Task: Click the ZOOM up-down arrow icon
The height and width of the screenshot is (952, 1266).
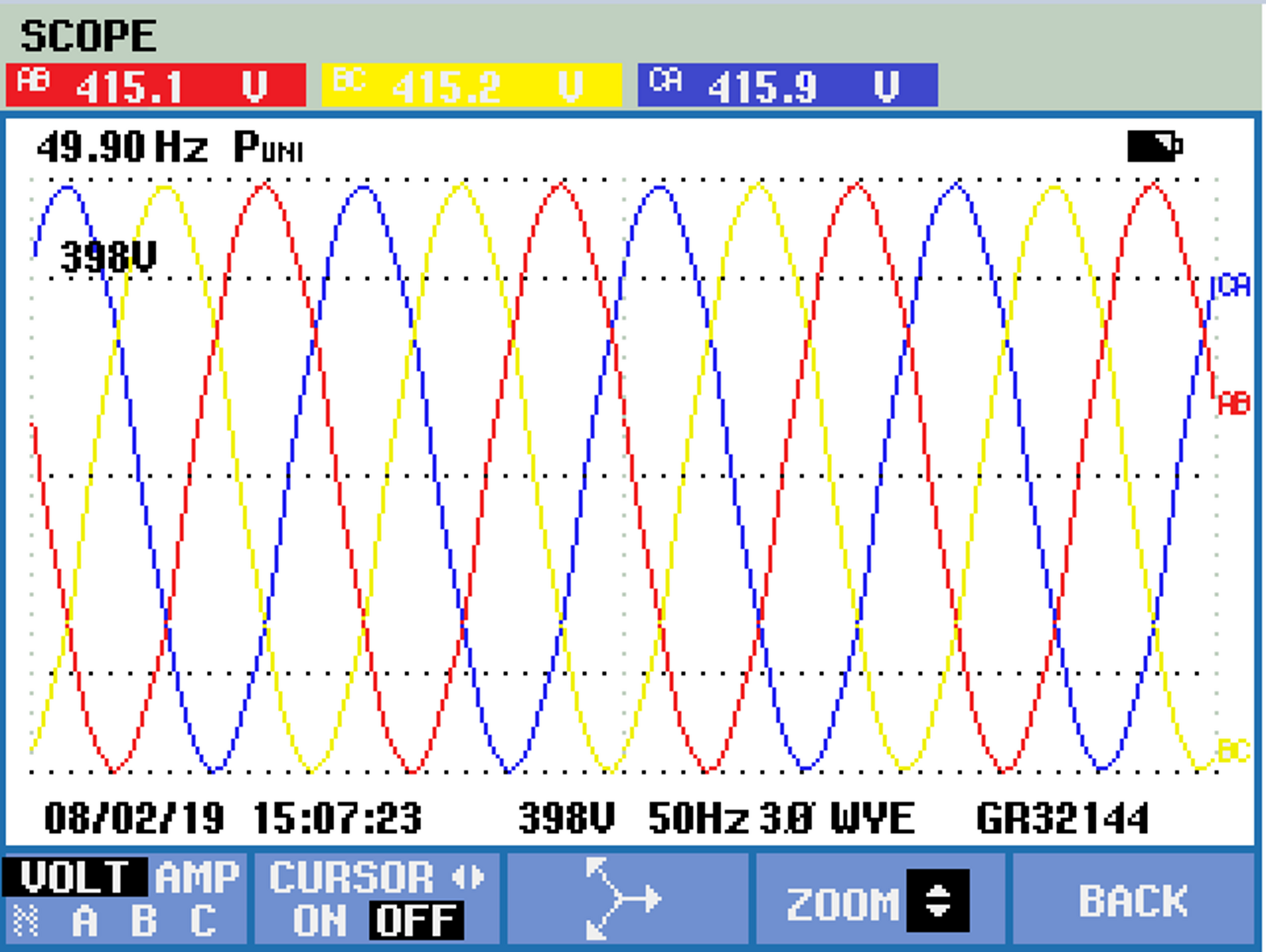Action: pyautogui.click(x=938, y=900)
